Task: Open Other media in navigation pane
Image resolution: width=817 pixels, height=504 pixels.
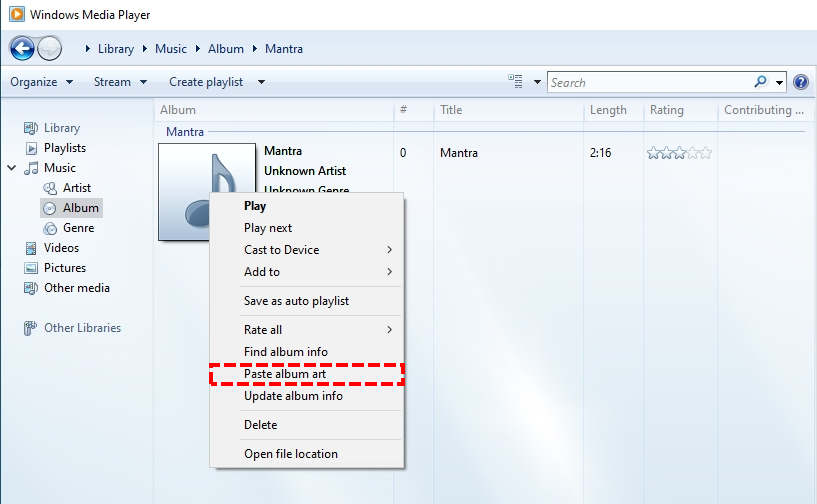Action: [77, 288]
